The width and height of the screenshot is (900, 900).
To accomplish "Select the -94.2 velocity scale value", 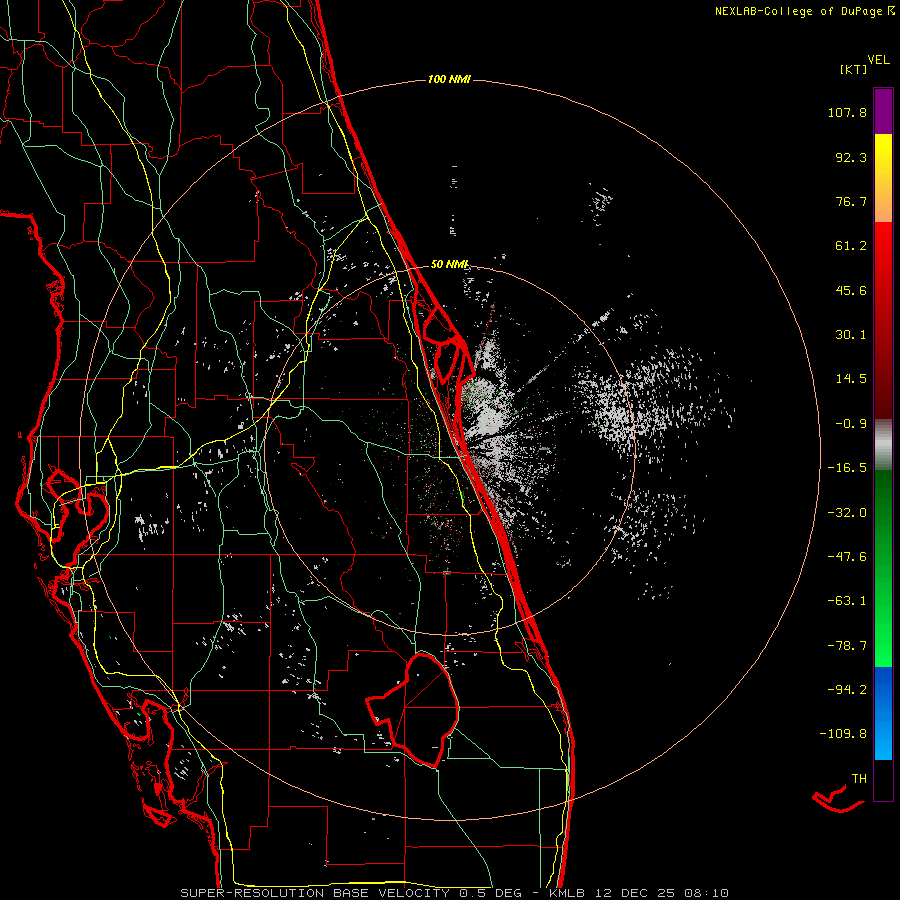I will tap(847, 689).
